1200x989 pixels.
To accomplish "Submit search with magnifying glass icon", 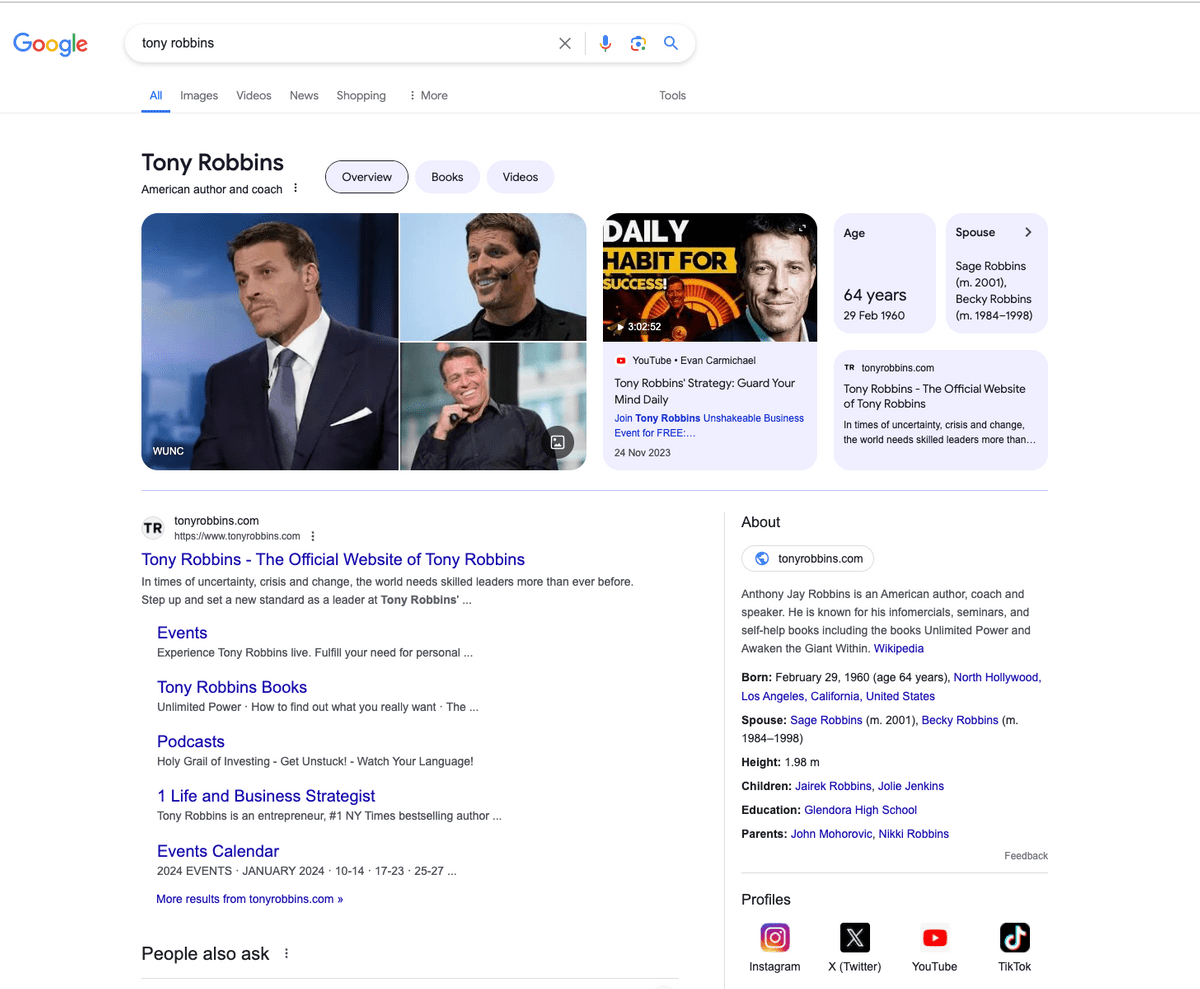I will 671,43.
